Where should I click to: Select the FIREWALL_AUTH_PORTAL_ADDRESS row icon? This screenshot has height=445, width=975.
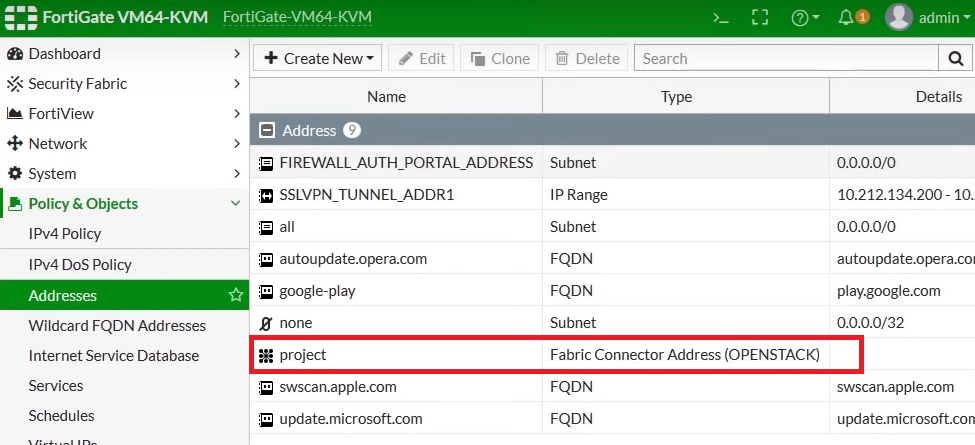(266, 163)
